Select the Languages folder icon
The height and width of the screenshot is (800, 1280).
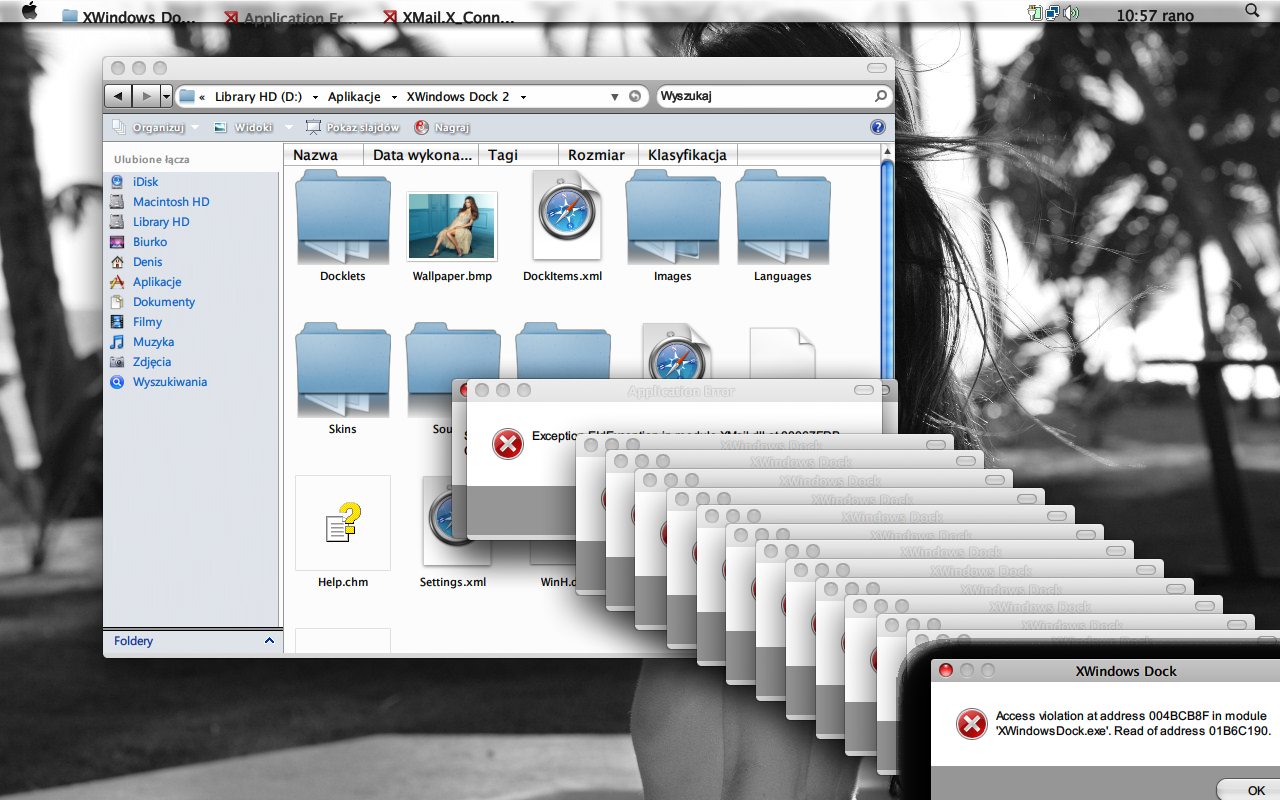tap(783, 218)
